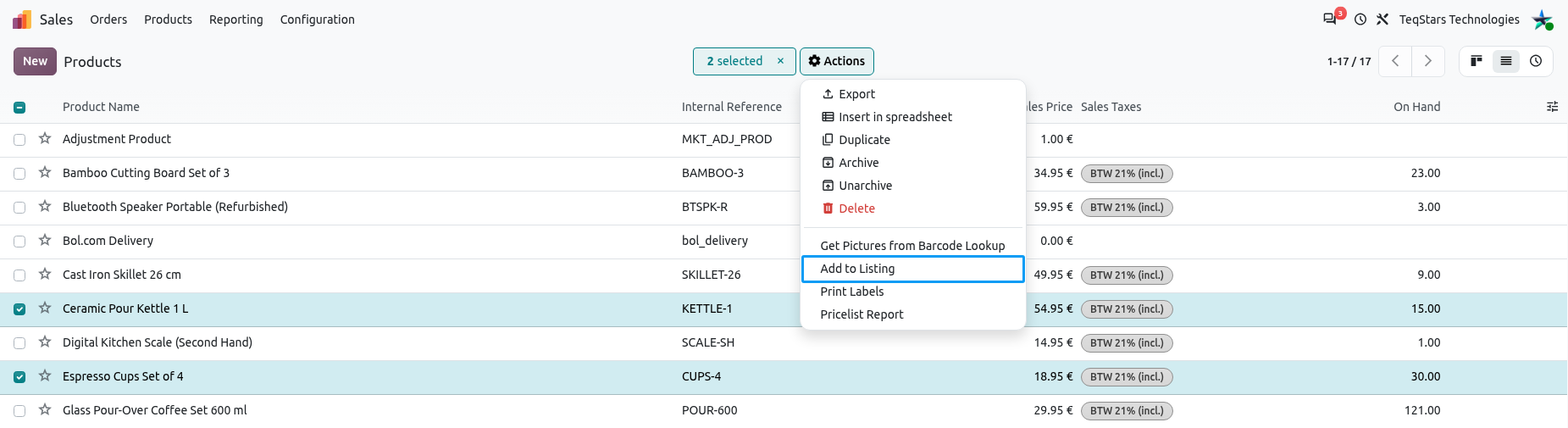Open TeqStars Technologies company switcher

click(x=1459, y=19)
